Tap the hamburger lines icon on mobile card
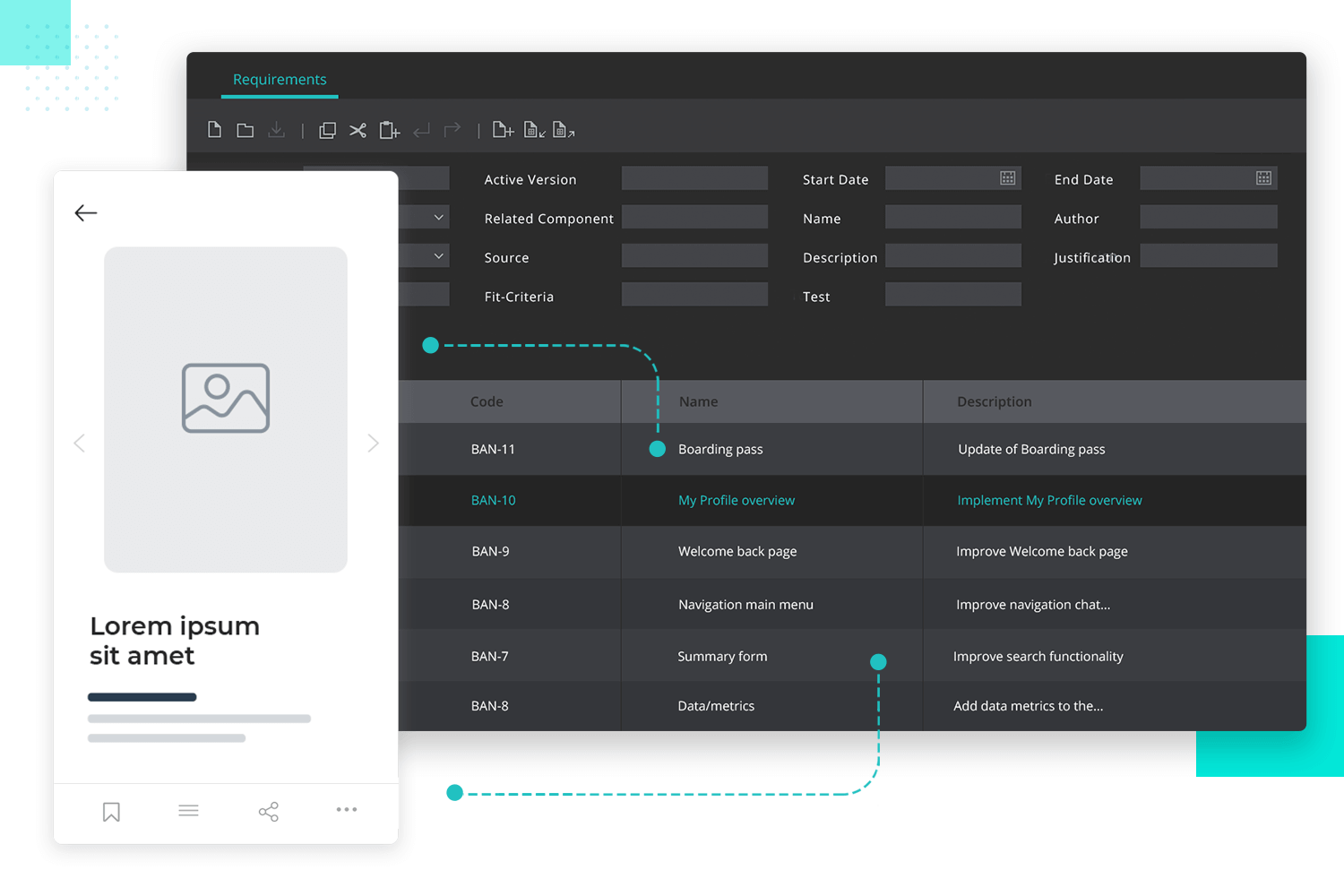Image resolution: width=1344 pixels, height=896 pixels. click(188, 810)
